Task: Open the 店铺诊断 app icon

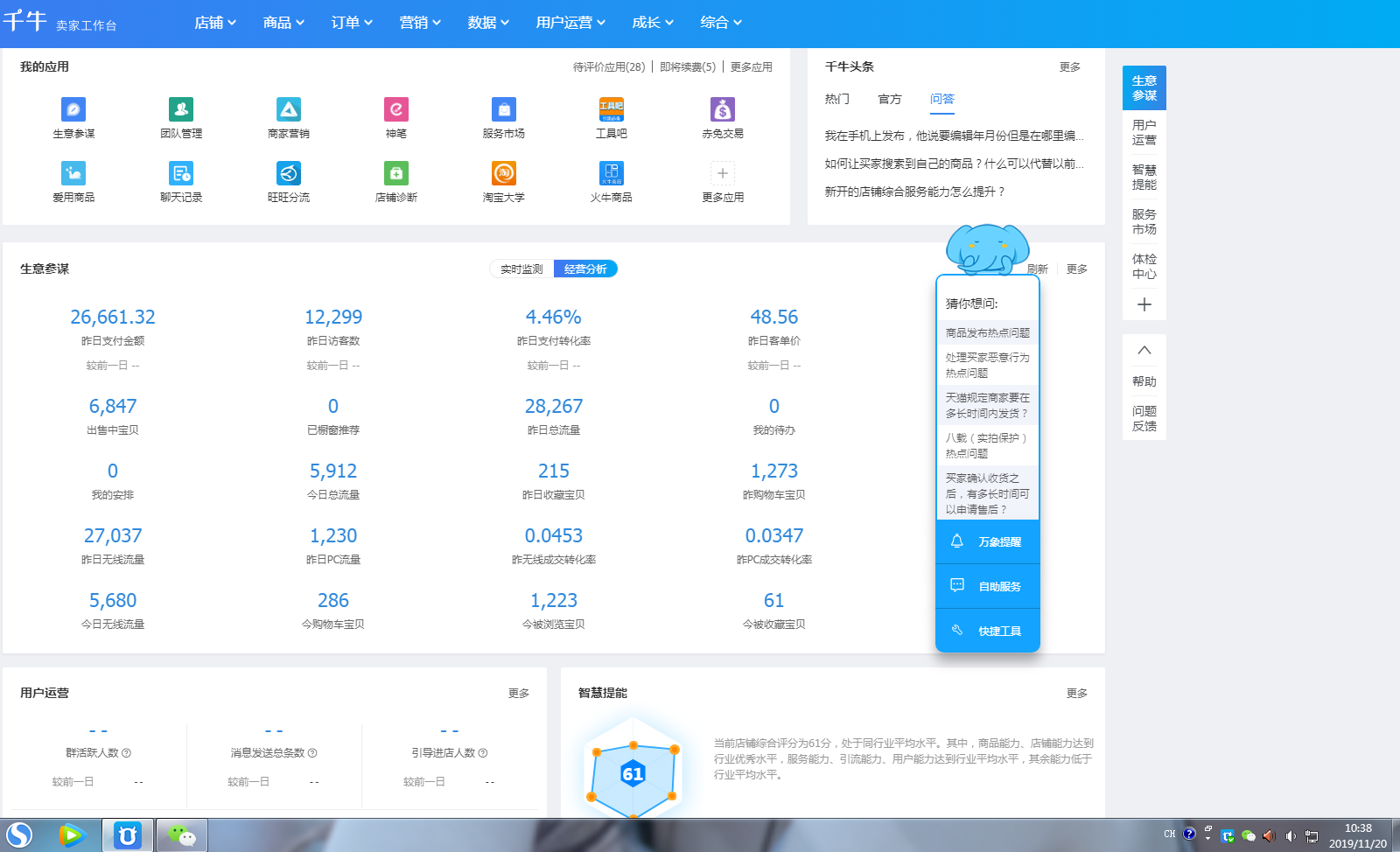Action: pos(396,174)
